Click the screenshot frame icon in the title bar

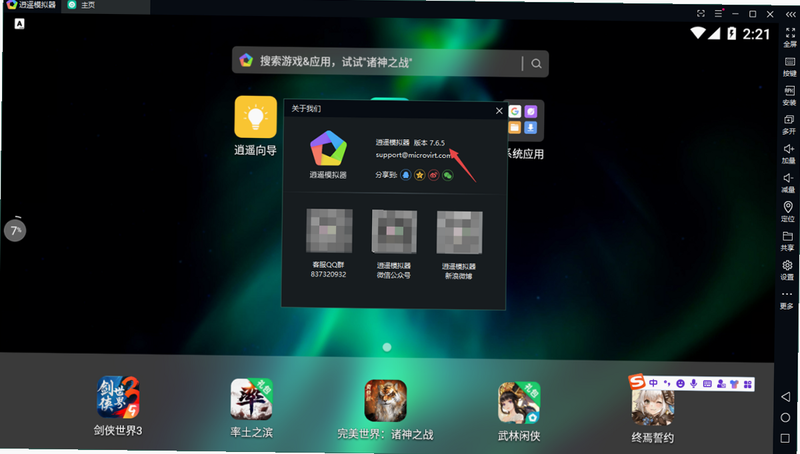pyautogui.click(x=701, y=14)
